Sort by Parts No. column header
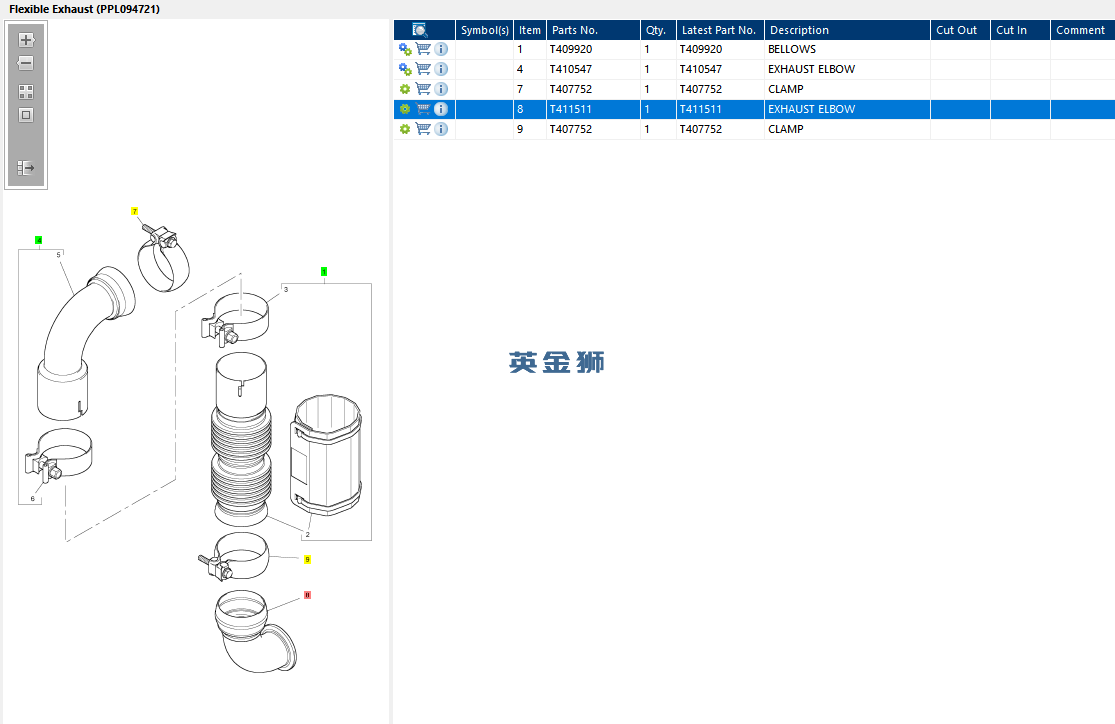The image size is (1115, 724). (x=593, y=30)
